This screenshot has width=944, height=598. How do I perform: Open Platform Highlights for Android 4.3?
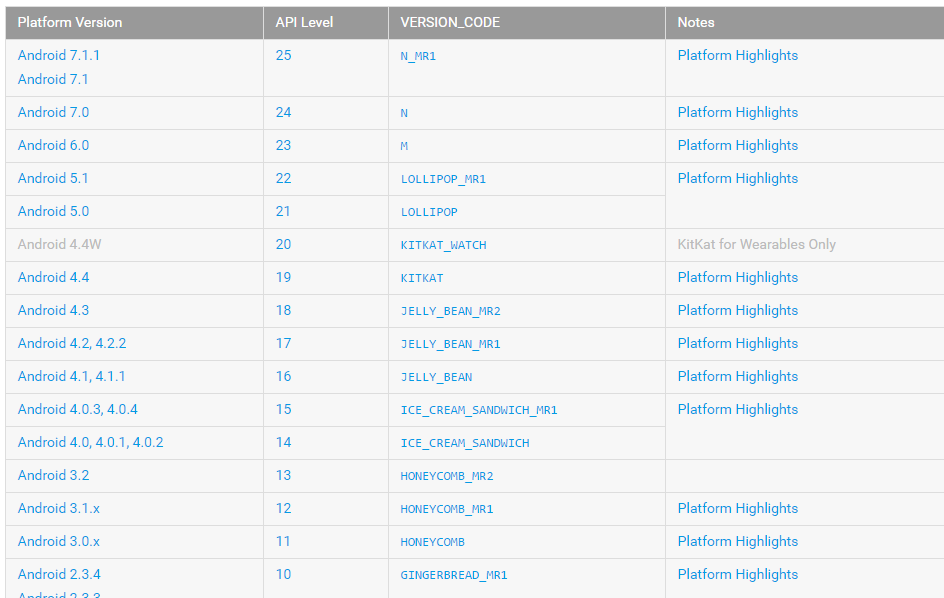(738, 311)
